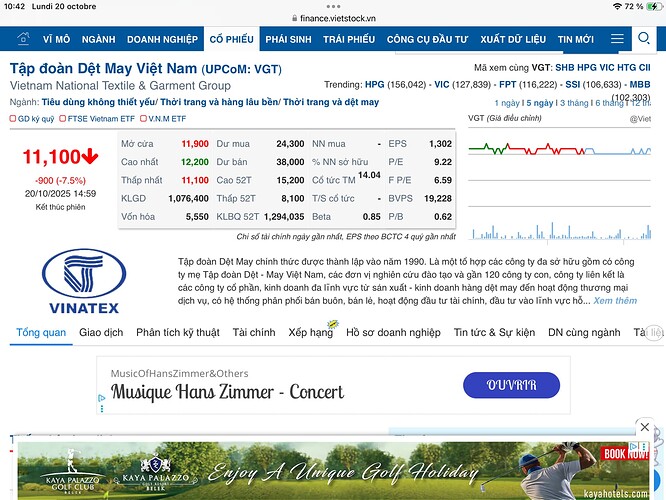Click the Tập đoàn Dệt May Việt Nam title

coord(103,68)
